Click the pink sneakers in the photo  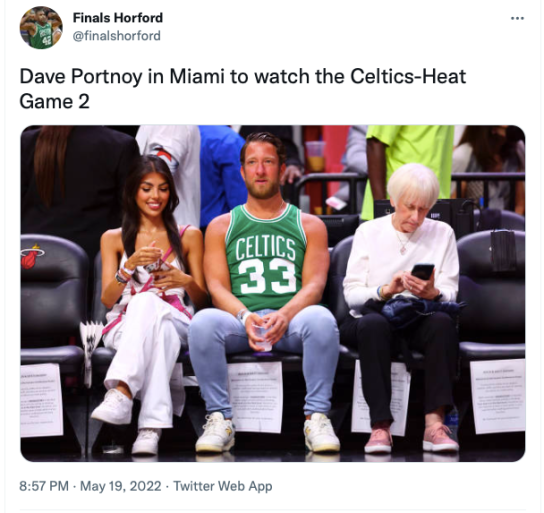coord(411,438)
